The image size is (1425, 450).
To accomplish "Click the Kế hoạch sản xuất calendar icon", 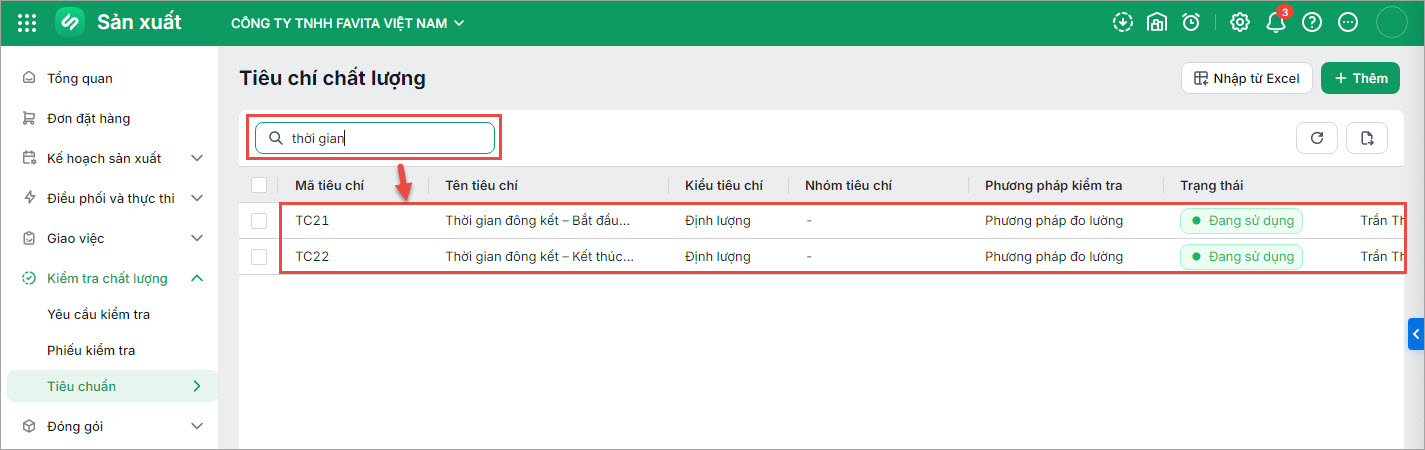I will coord(29,158).
